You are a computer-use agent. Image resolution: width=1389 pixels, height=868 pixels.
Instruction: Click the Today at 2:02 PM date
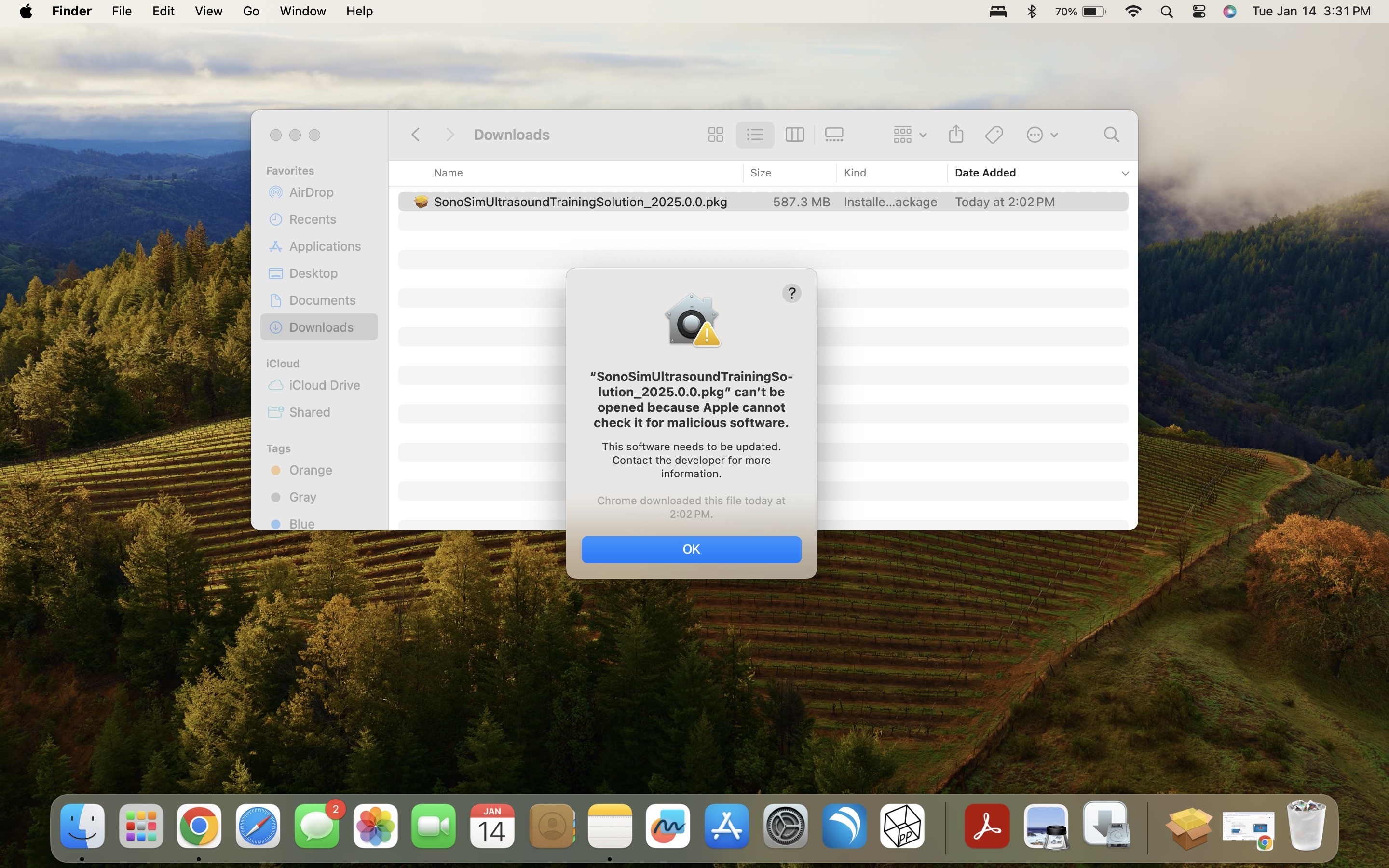(x=1005, y=202)
